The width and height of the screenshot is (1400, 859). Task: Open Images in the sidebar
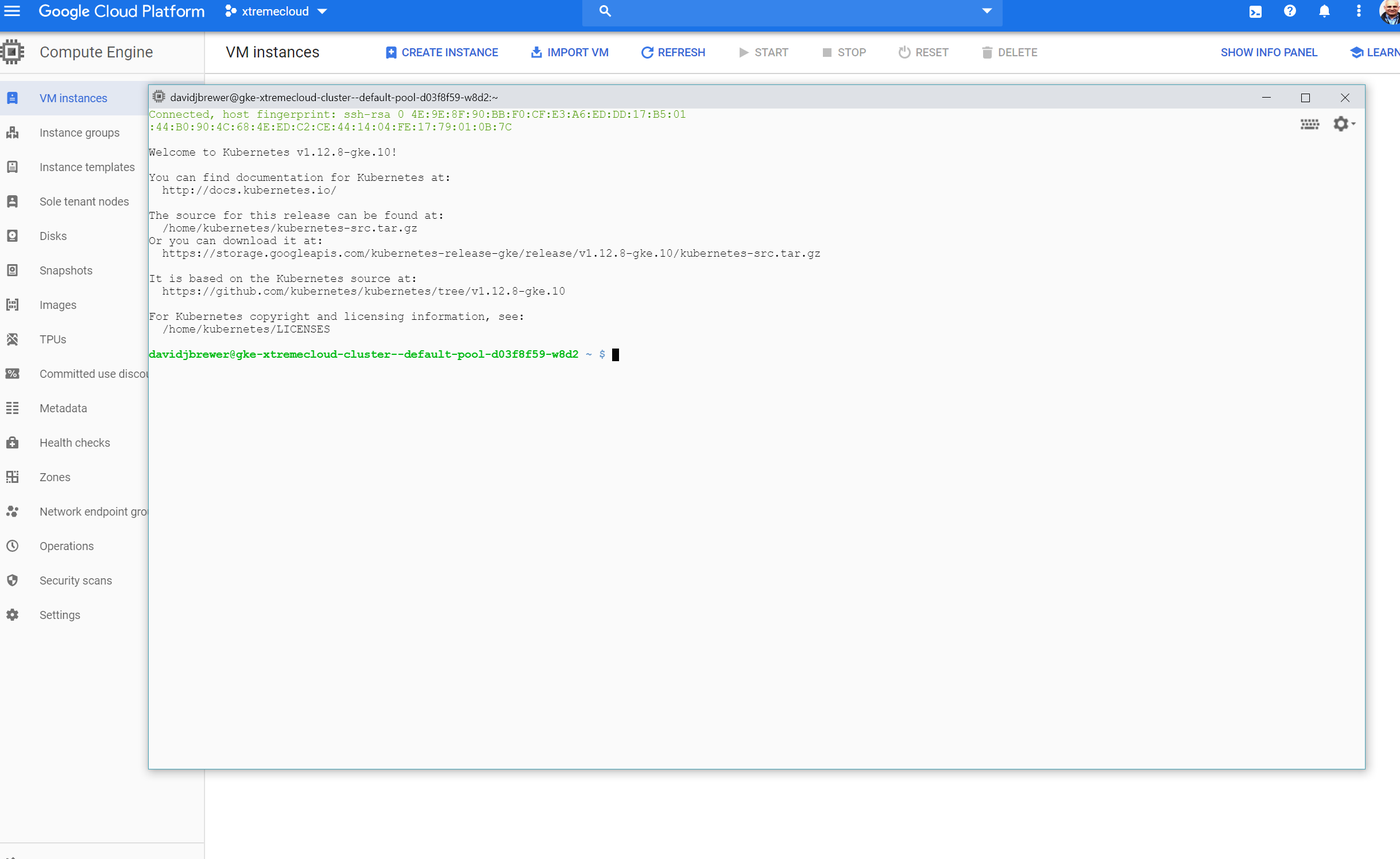(x=58, y=305)
